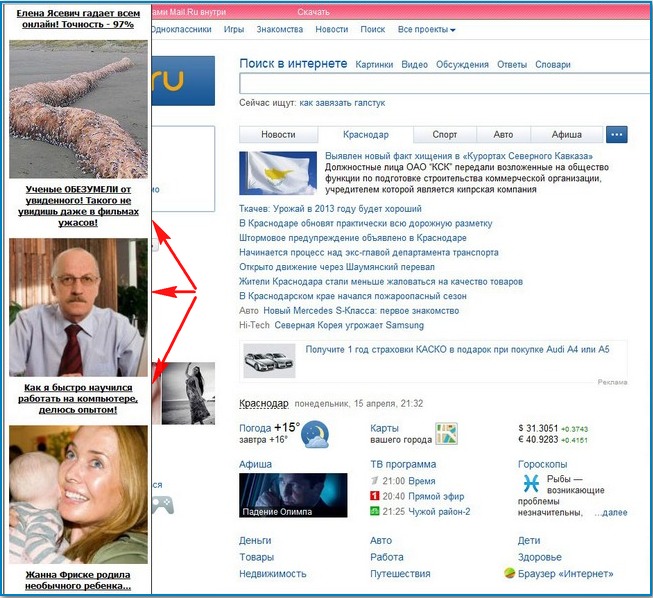Click the Браузер «Интернет» ball icon
Viewport: 653px width, 598px height.
point(510,574)
